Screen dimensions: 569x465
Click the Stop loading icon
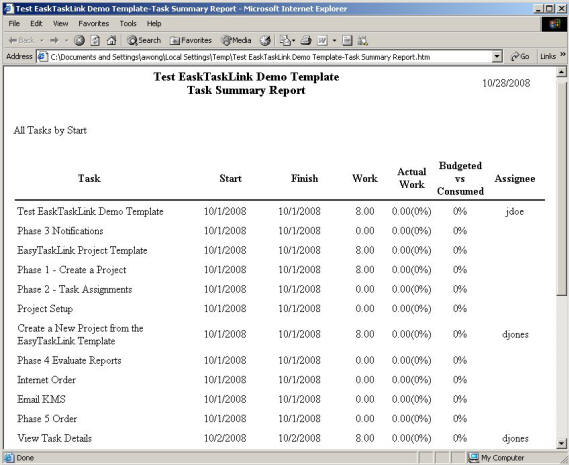tap(79, 40)
